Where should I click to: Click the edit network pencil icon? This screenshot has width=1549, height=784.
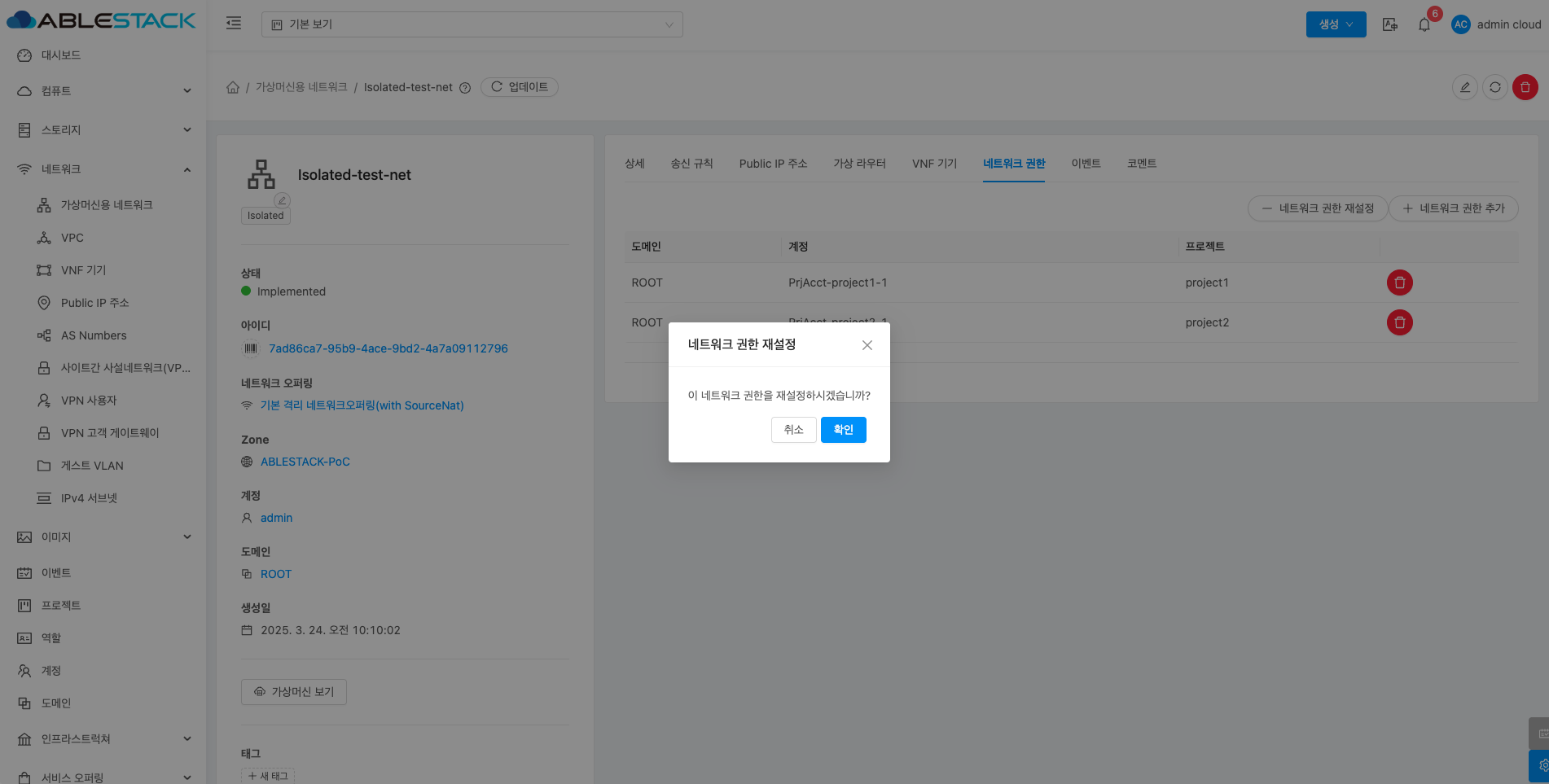point(1464,87)
